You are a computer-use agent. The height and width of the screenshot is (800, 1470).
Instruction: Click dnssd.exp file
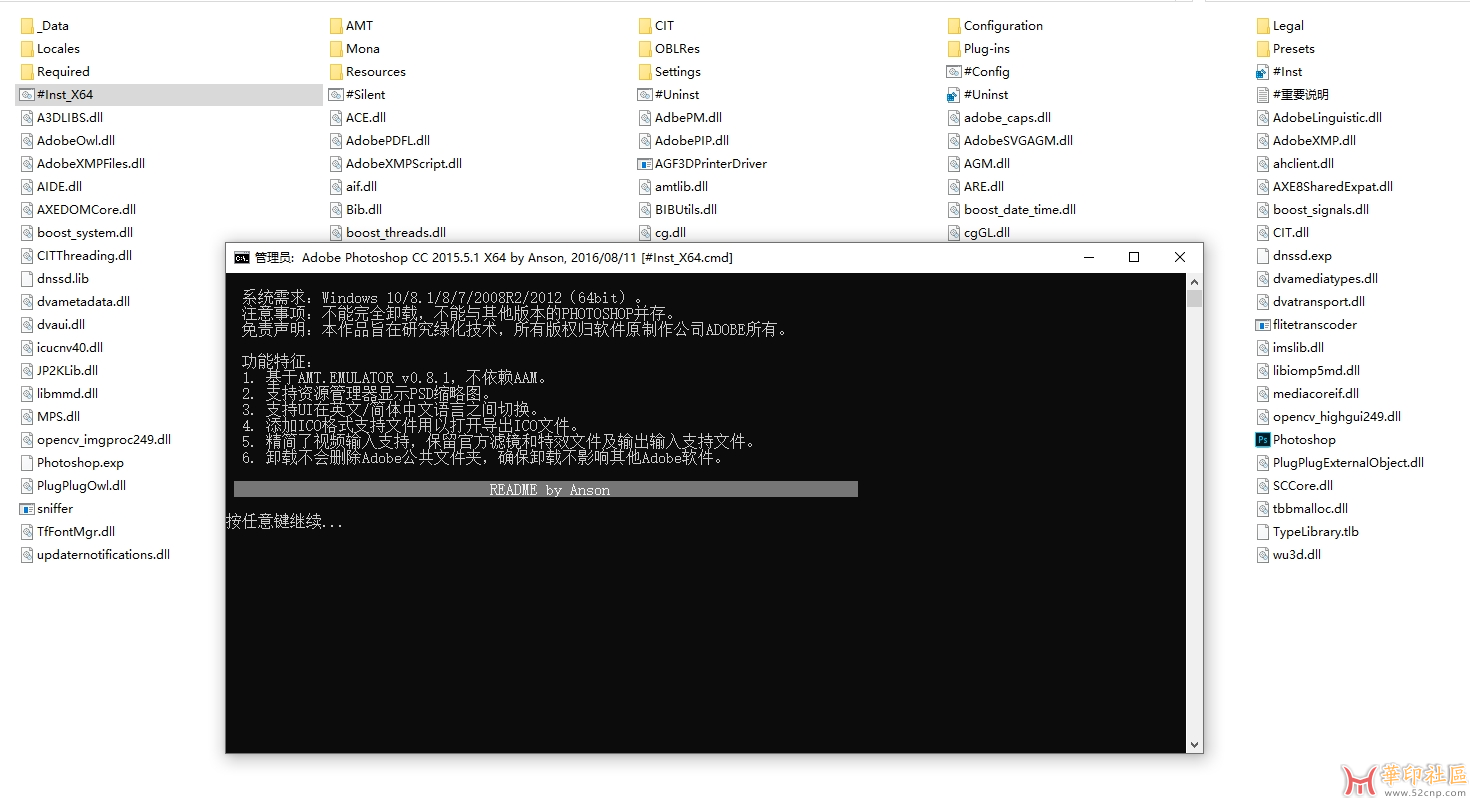pos(1294,256)
